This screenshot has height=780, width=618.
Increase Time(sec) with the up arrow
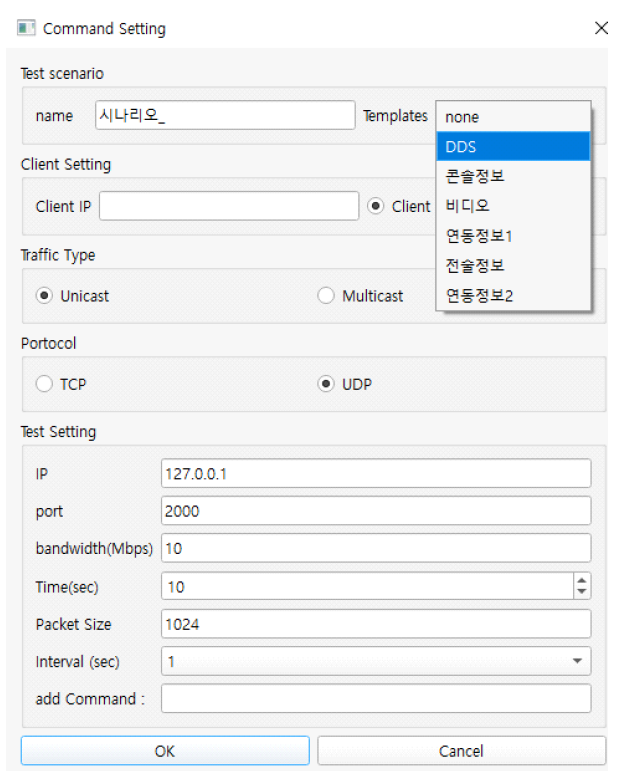click(582, 580)
